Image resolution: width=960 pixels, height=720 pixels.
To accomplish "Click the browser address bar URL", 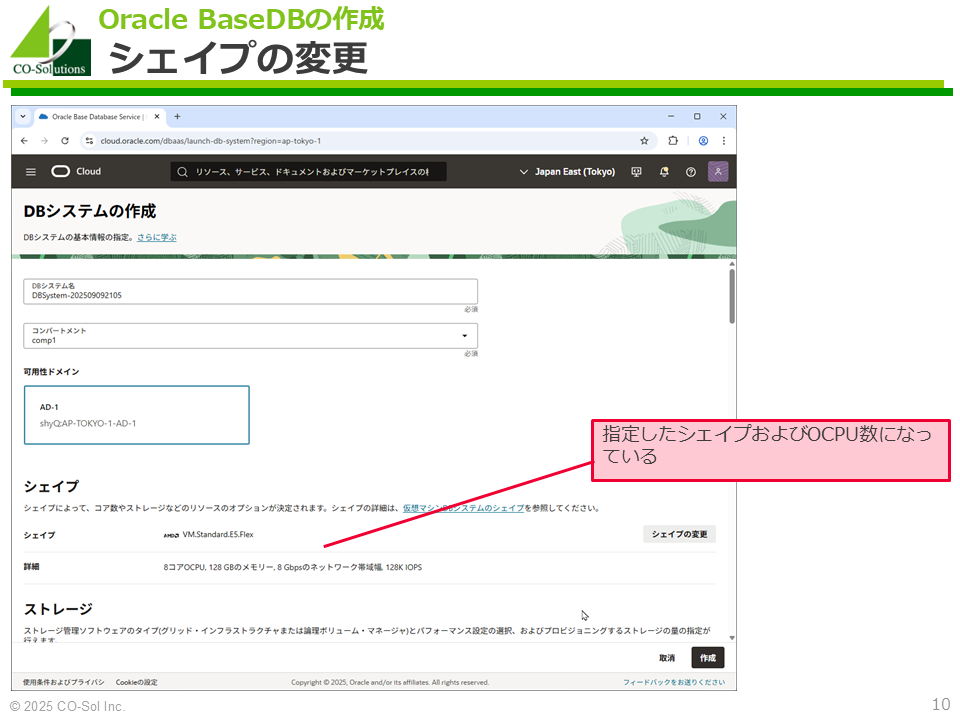I will [x=211, y=141].
